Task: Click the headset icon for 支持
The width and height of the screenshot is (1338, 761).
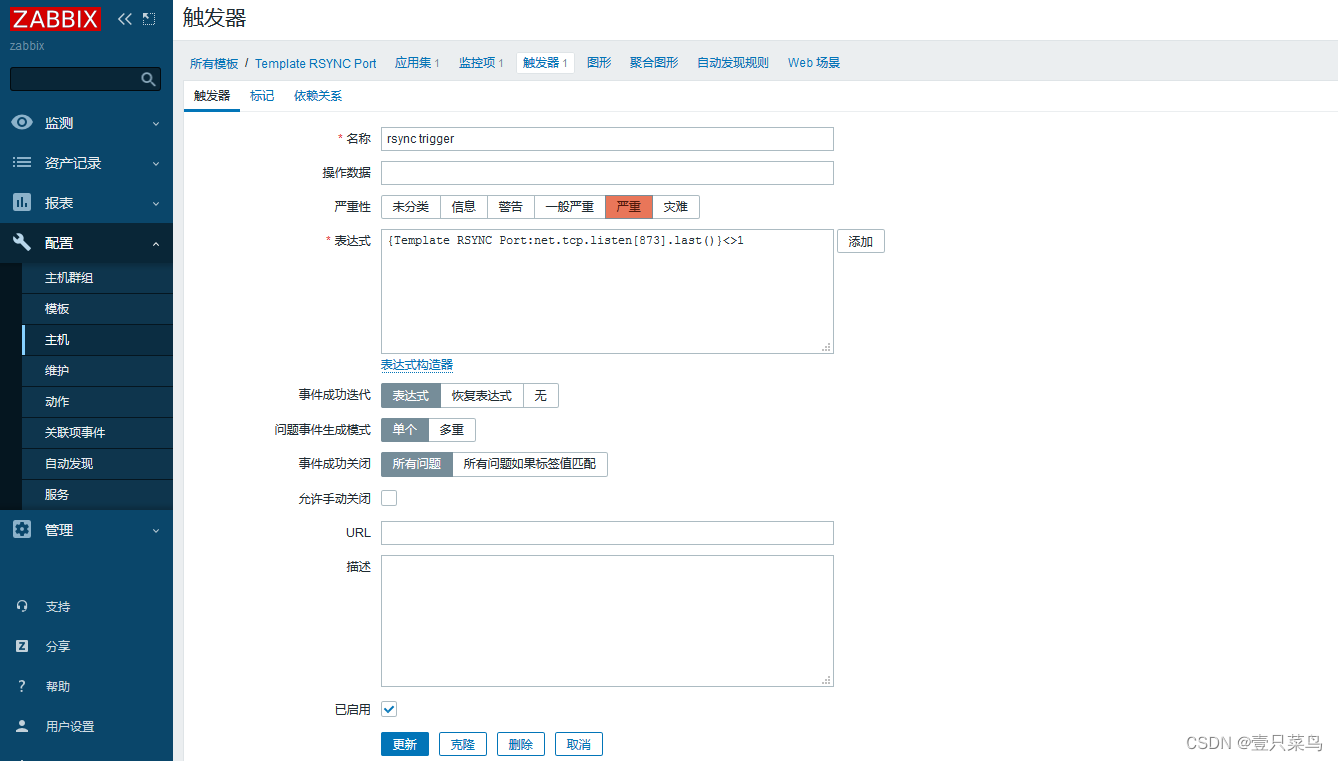Action: tap(22, 606)
